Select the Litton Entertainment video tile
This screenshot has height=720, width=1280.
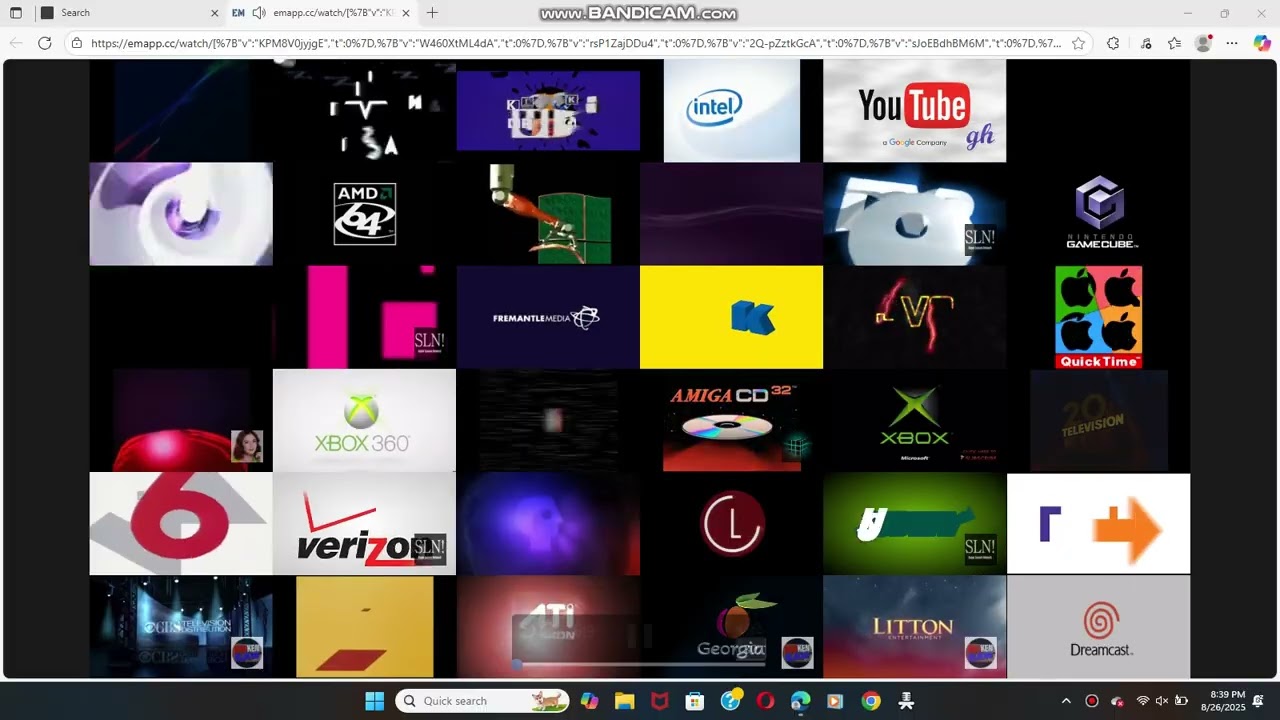tap(914, 627)
